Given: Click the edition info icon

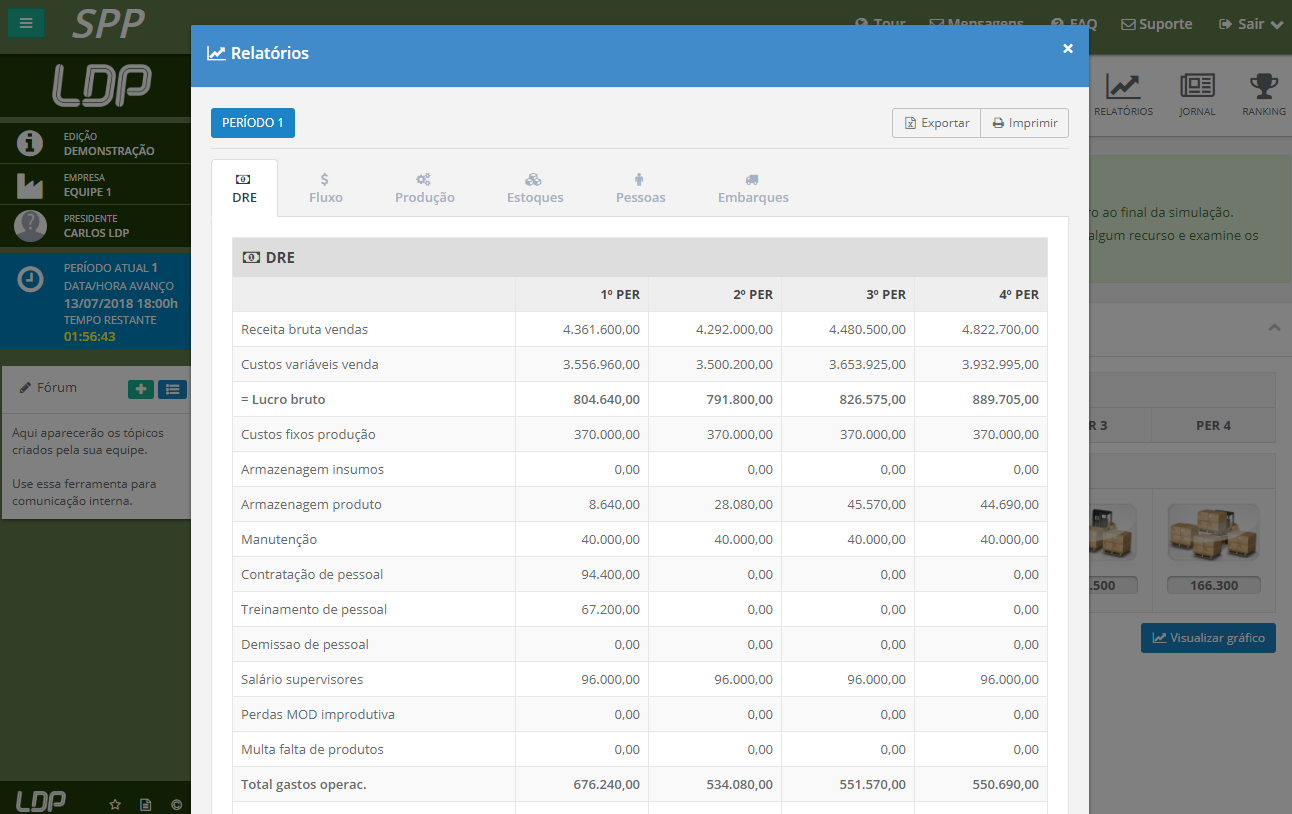Looking at the screenshot, I should tap(30, 143).
